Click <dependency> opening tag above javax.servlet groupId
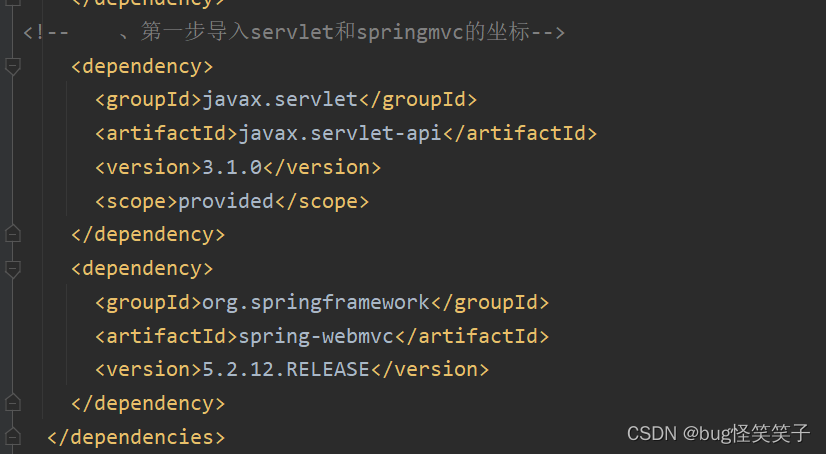The image size is (826, 454). point(142,67)
